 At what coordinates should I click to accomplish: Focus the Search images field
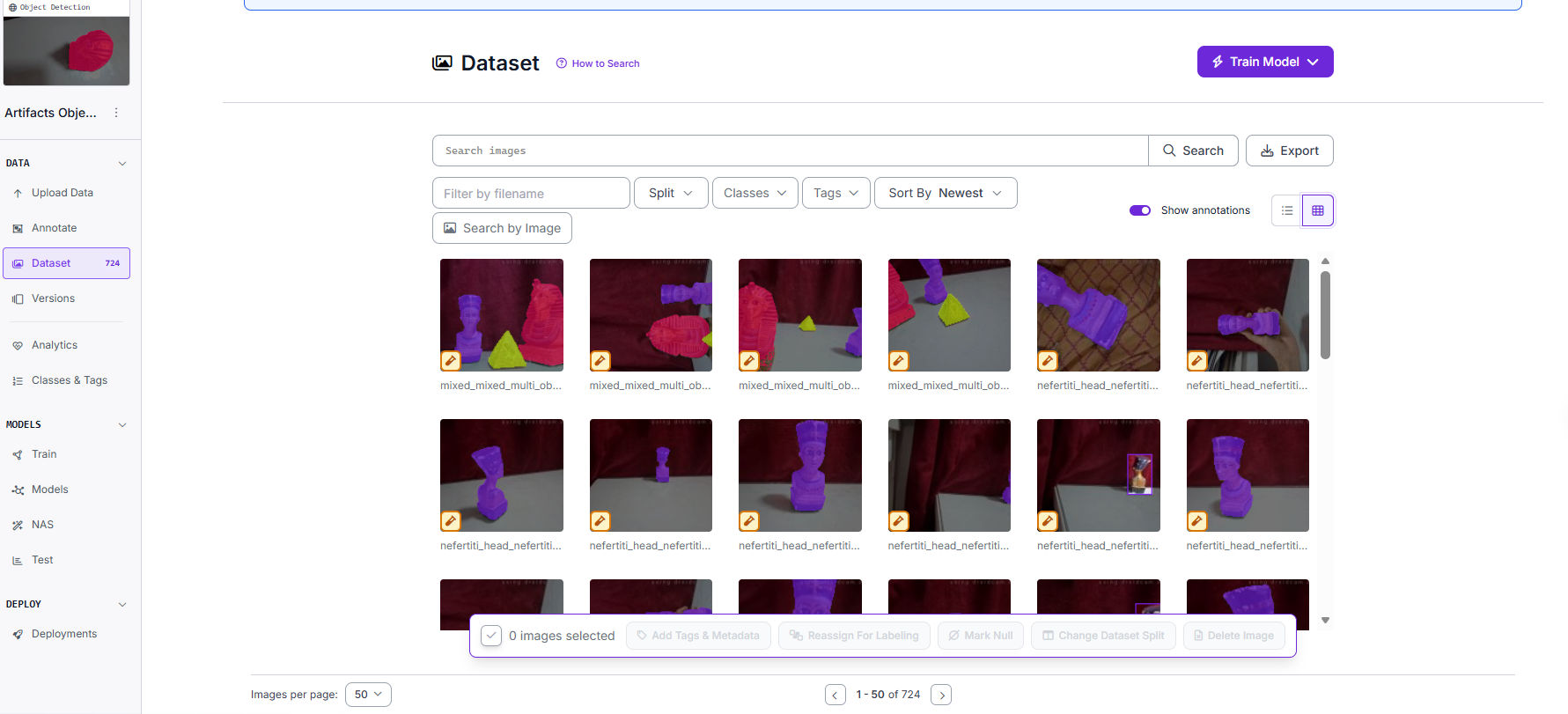pos(790,151)
